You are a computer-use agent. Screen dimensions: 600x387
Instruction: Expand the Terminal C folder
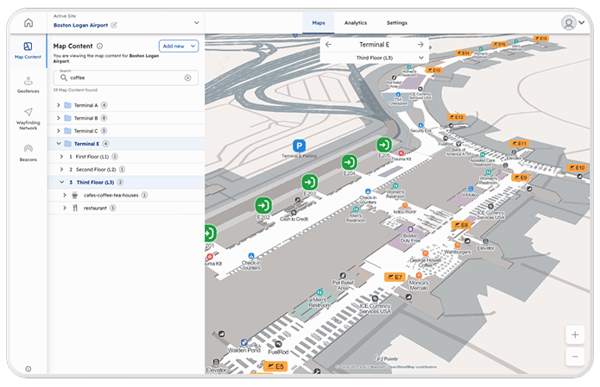(x=59, y=131)
